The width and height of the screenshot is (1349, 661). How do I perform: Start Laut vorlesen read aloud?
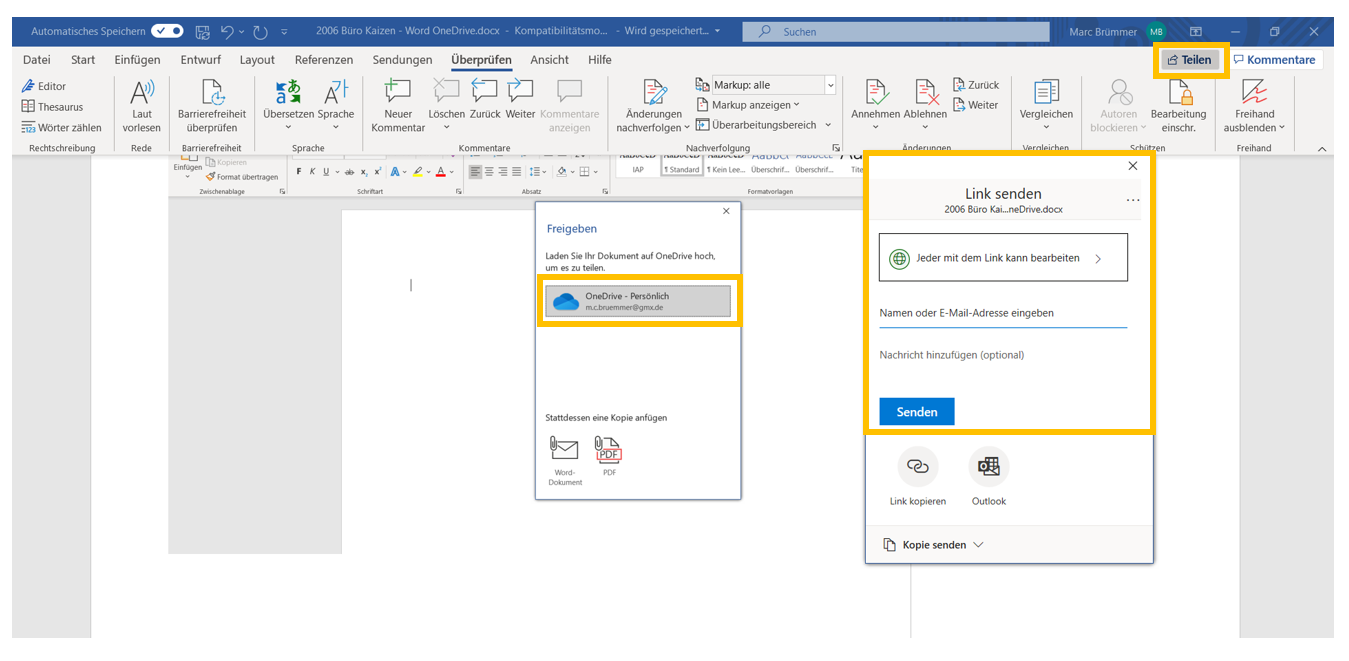tap(142, 106)
